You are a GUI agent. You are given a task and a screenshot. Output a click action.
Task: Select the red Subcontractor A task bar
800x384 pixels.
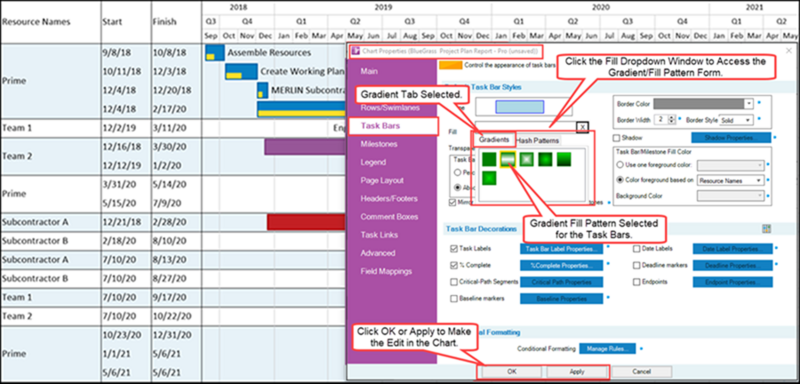[307, 222]
